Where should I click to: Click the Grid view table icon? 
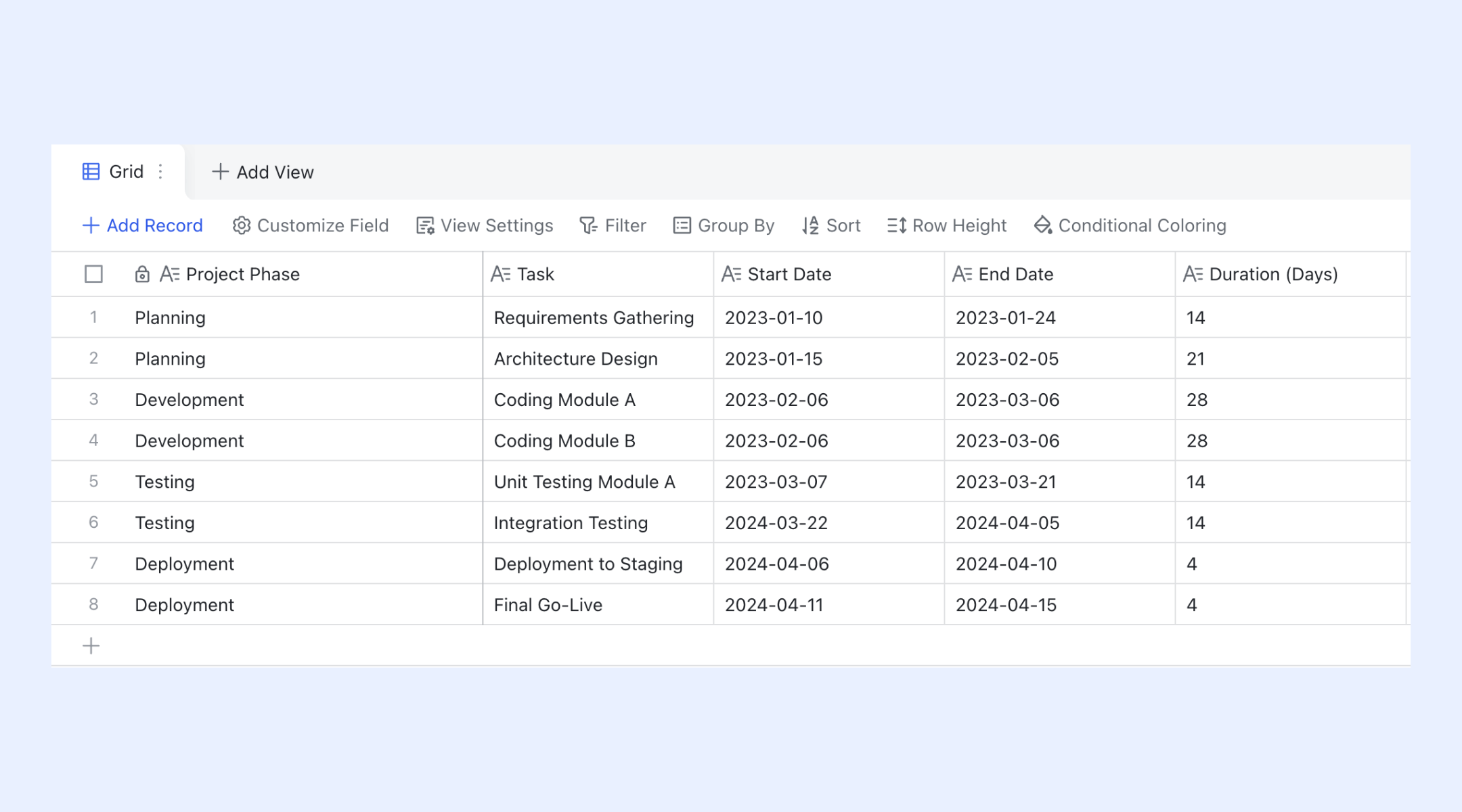[x=91, y=172]
